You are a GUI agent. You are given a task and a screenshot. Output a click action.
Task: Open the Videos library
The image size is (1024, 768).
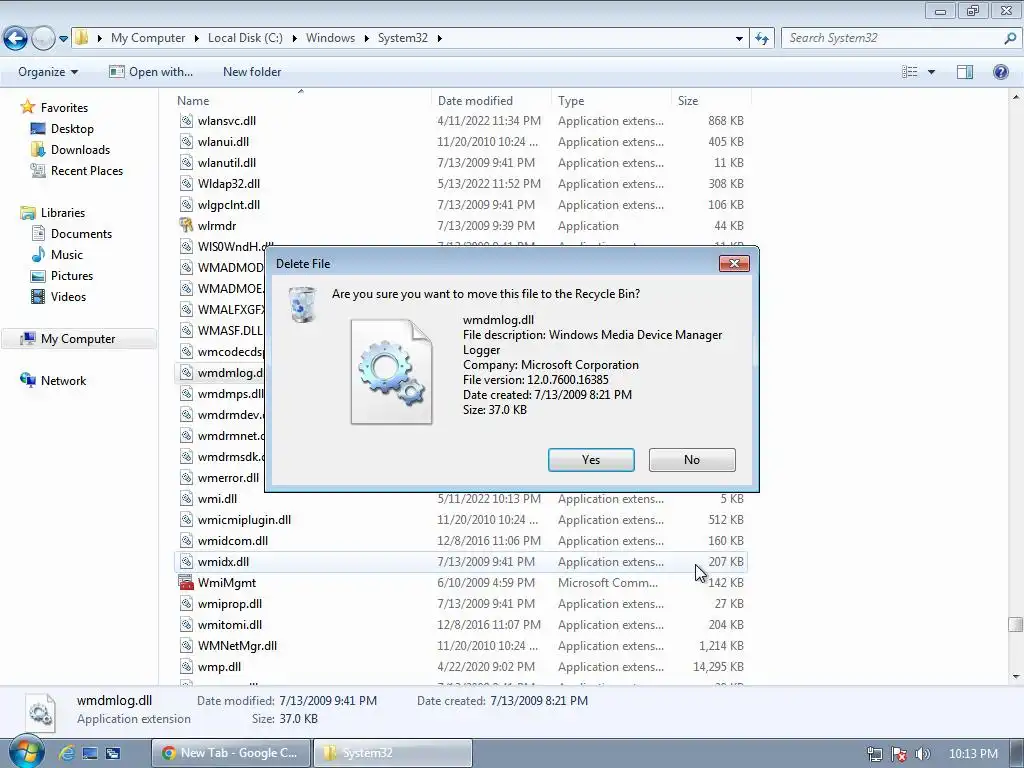pos(68,296)
